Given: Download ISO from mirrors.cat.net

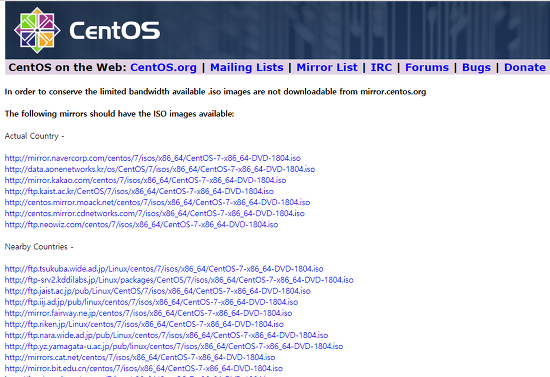Looking at the screenshot, I should [x=140, y=357].
